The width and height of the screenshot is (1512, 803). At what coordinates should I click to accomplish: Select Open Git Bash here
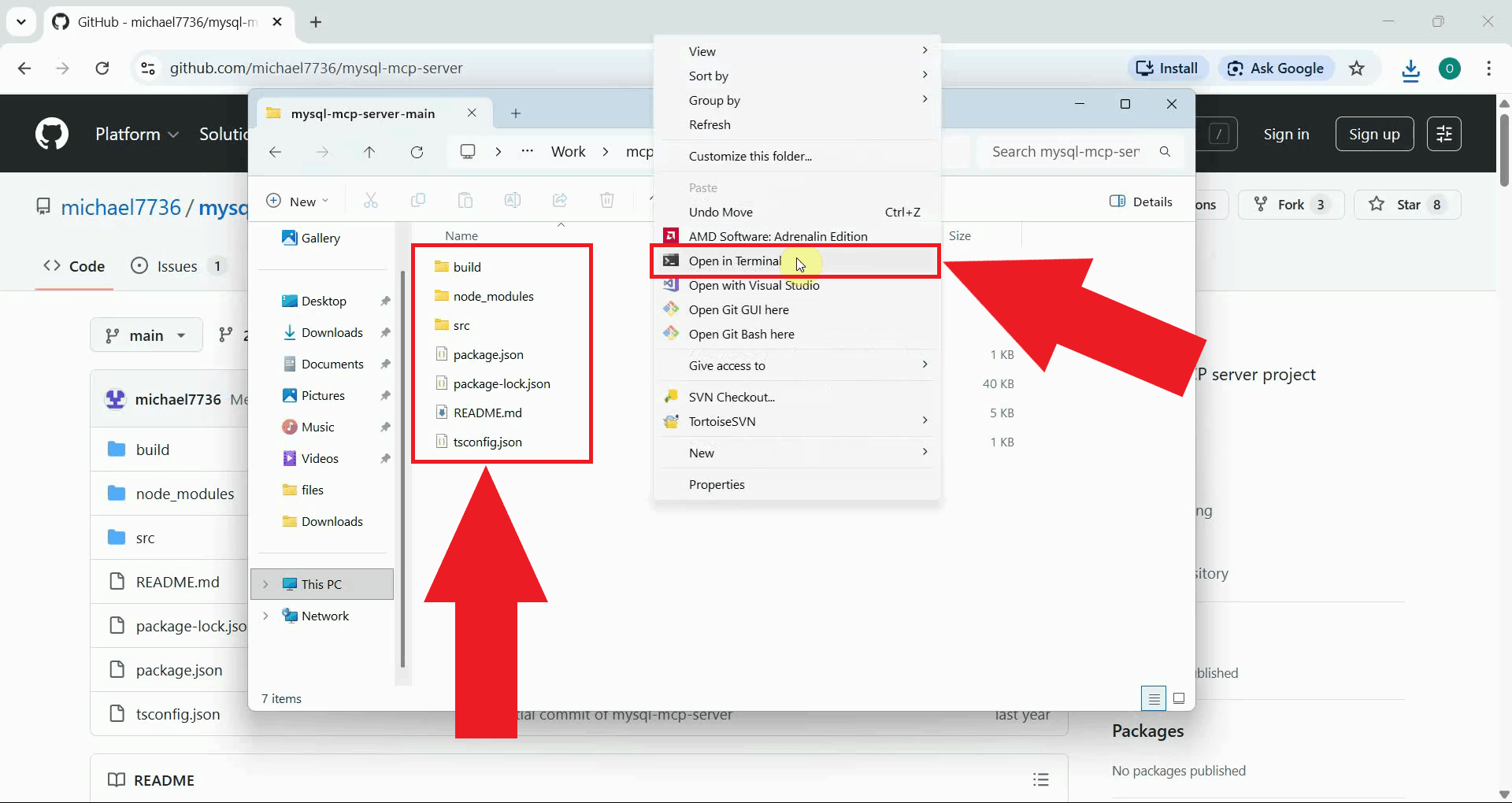796,334
